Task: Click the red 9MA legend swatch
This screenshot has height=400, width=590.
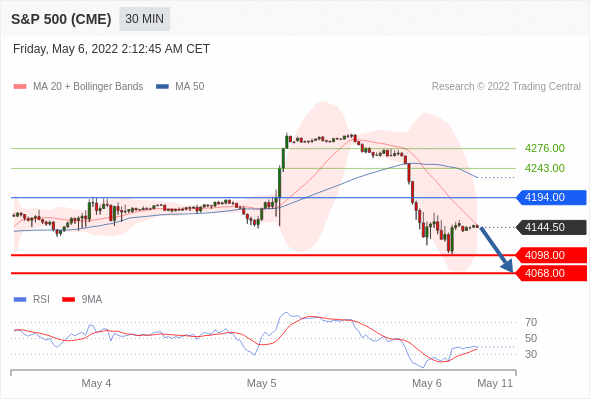Action: point(68,300)
